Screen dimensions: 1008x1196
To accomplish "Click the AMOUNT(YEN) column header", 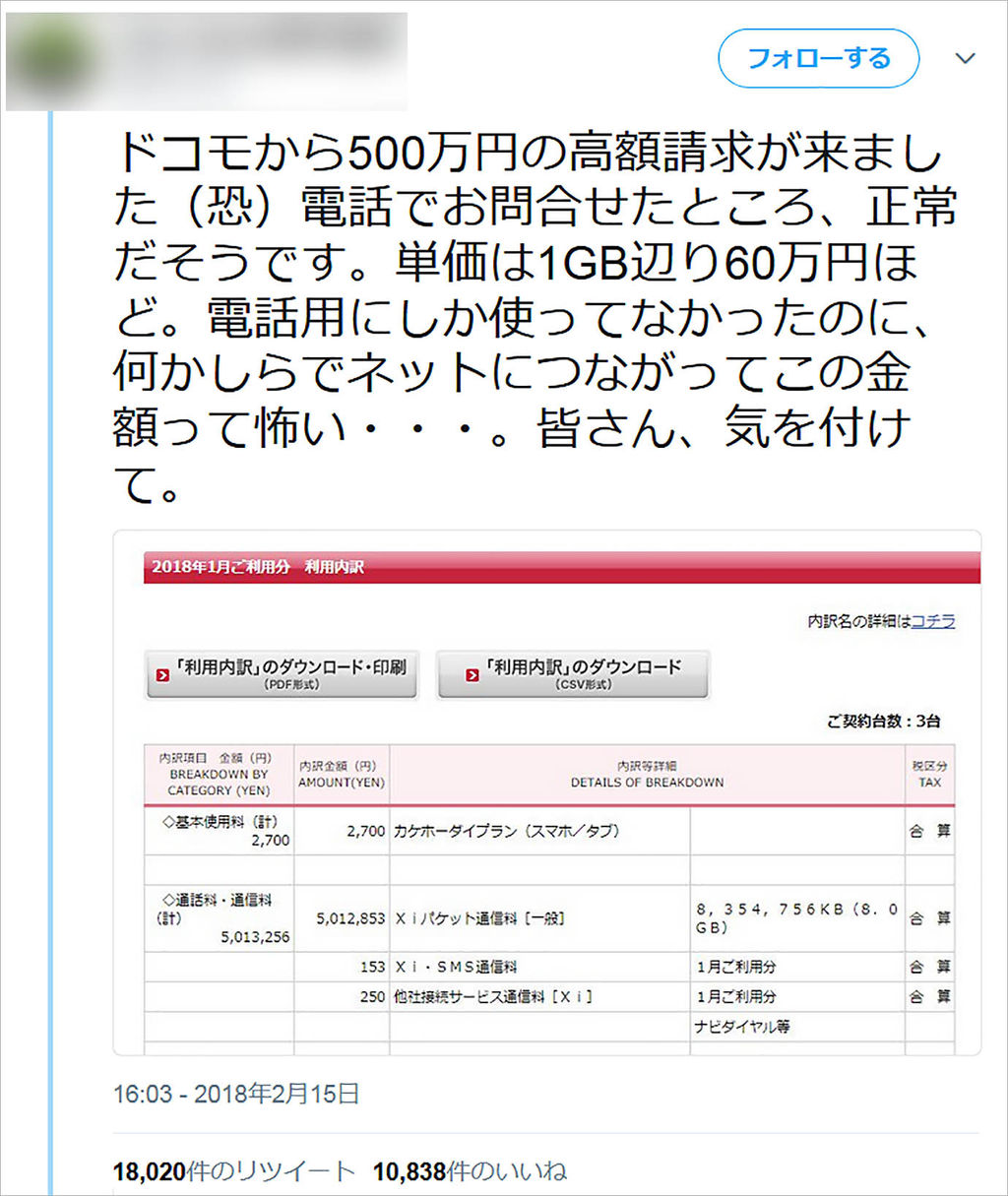I will [x=342, y=775].
